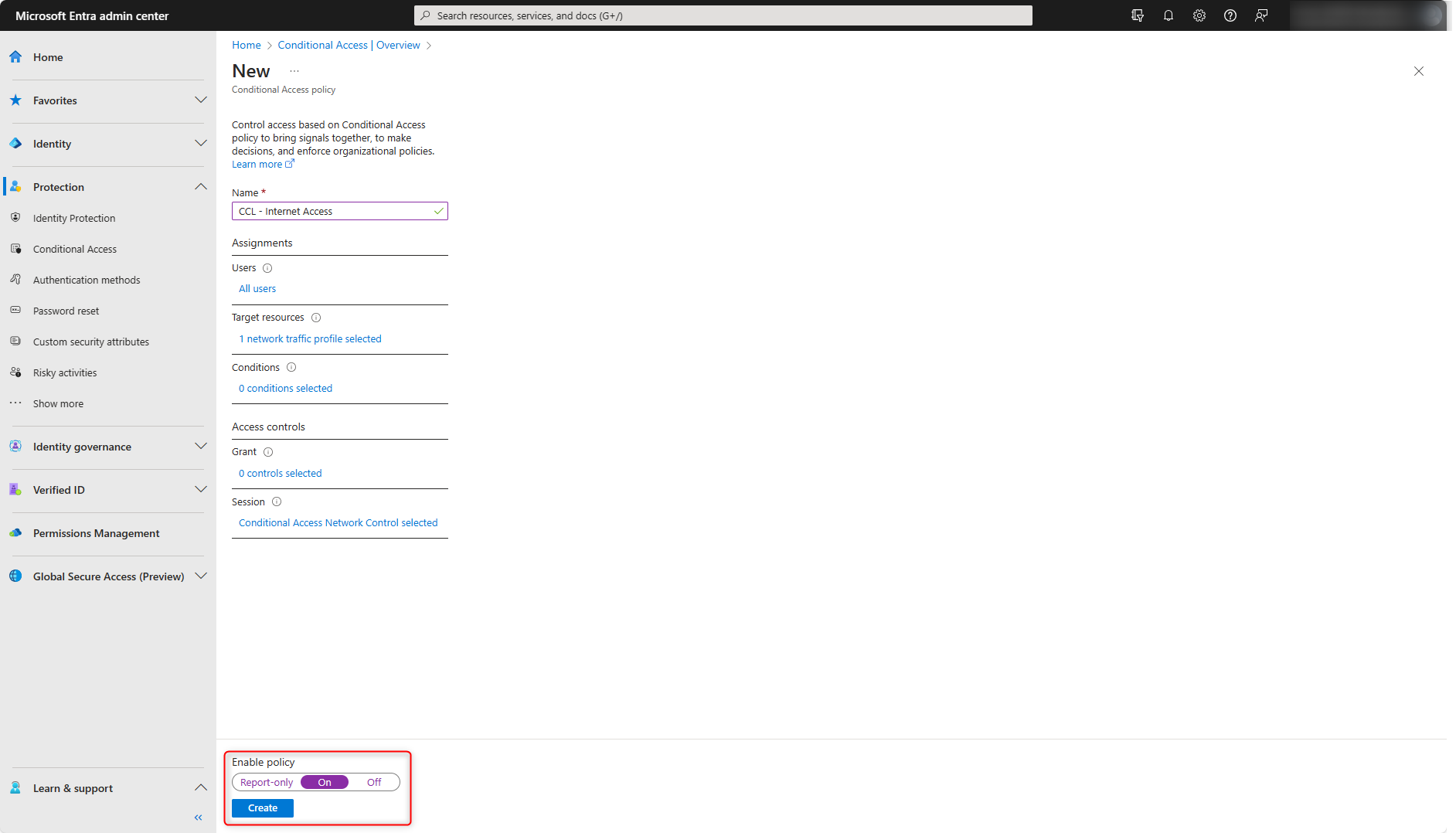Open the notifications bell icon
Screen dimensions: 1456x833
[1168, 15]
